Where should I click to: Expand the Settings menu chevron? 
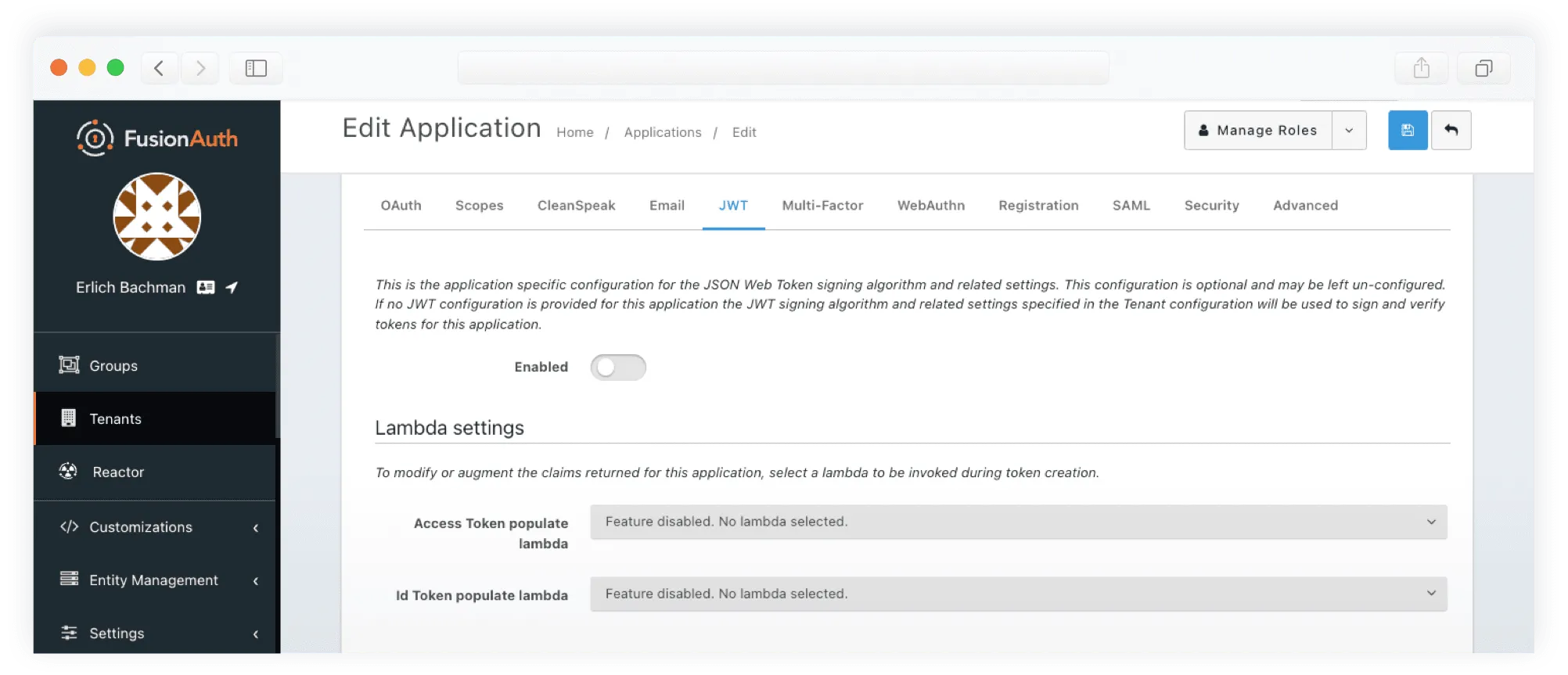click(x=256, y=634)
